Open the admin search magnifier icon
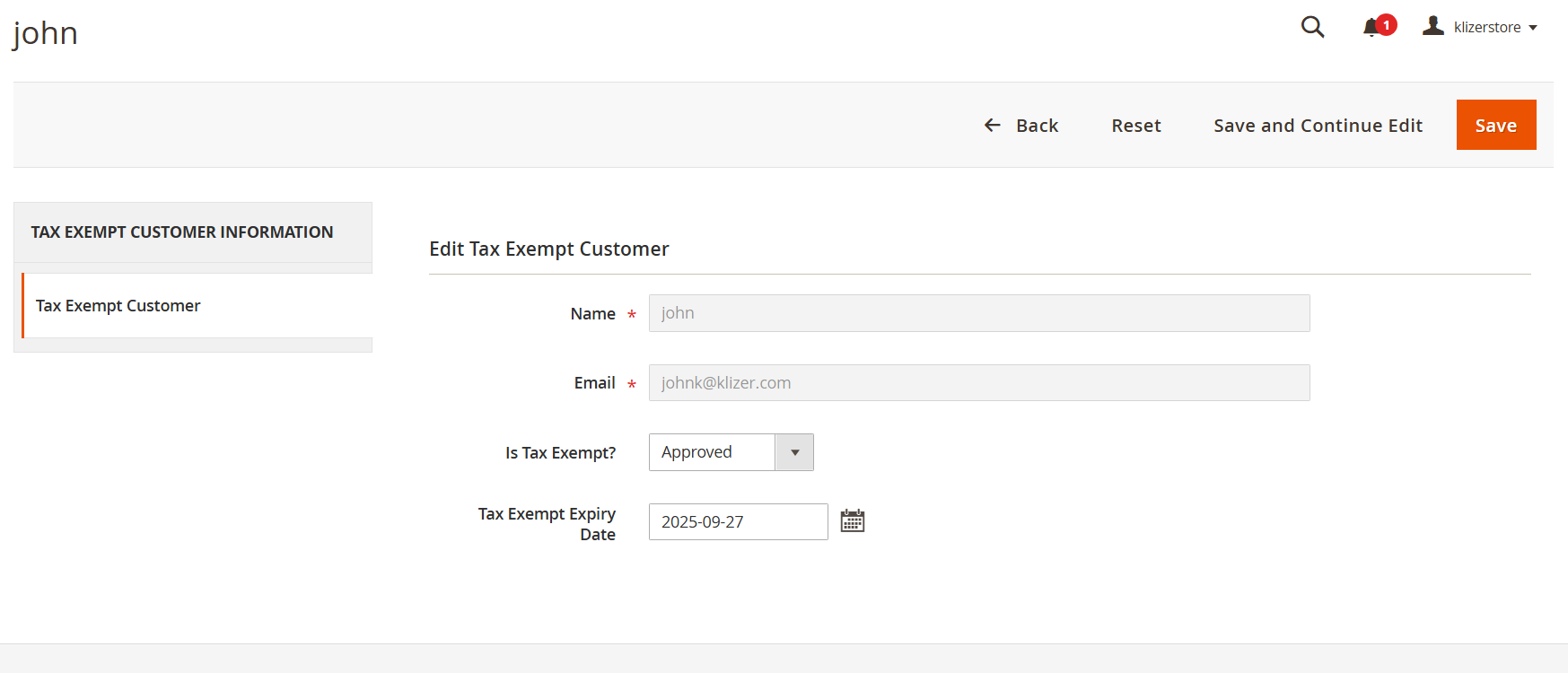Screen dimensions: 1568x673 1312,27
